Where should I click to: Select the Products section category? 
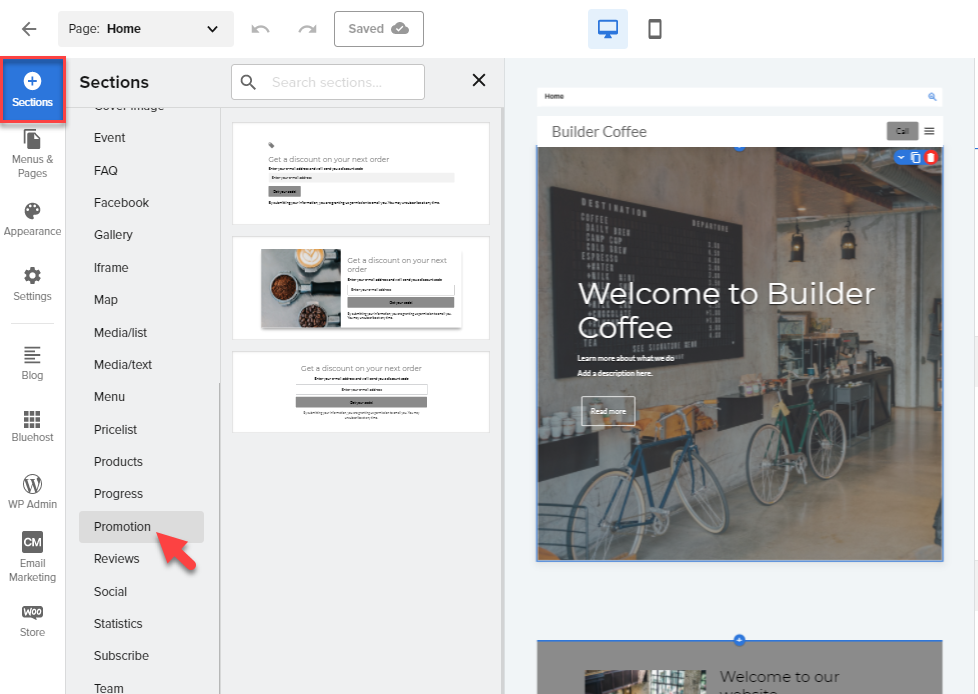point(118,462)
